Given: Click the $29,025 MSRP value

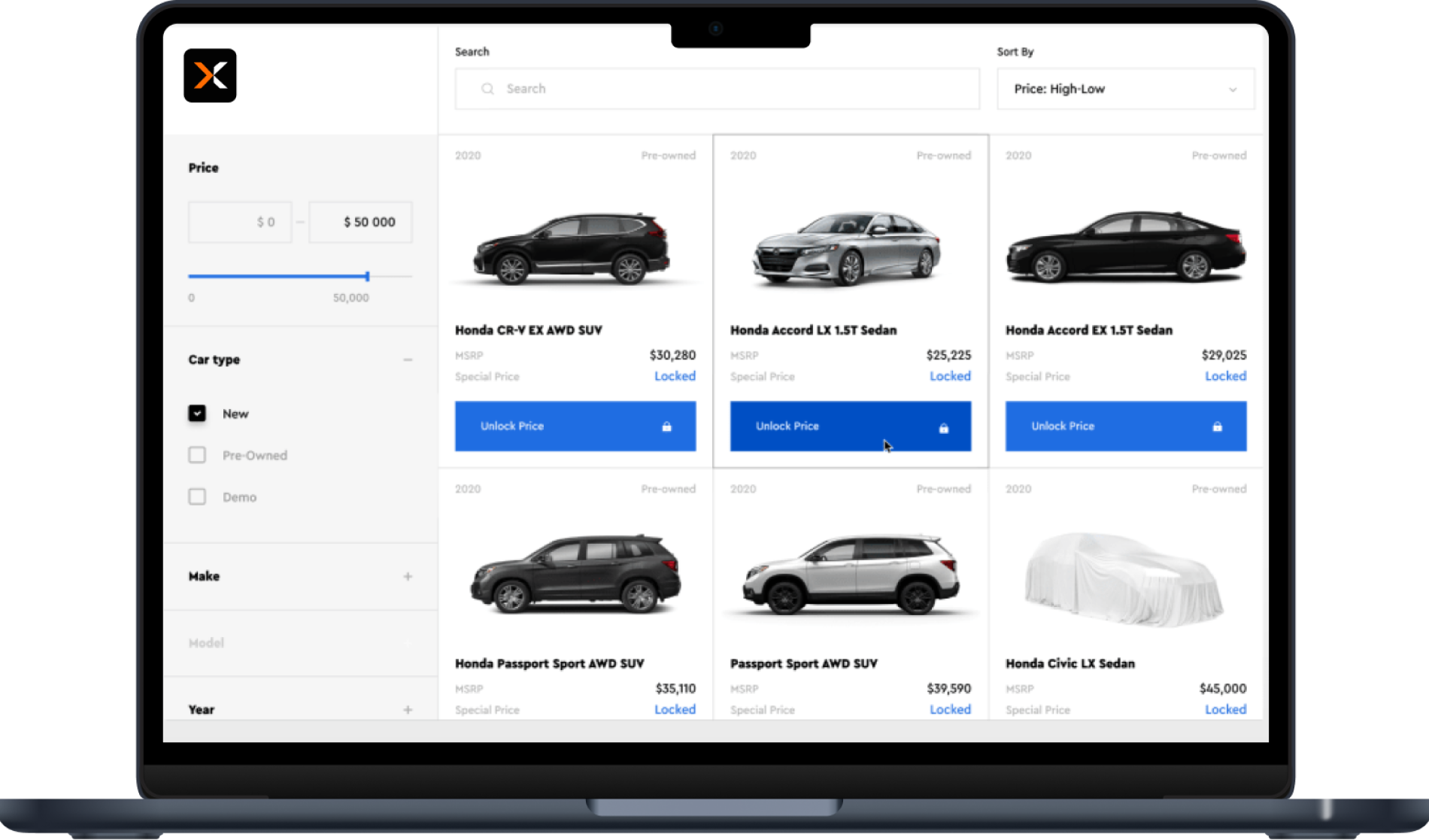Looking at the screenshot, I should pyautogui.click(x=1224, y=355).
